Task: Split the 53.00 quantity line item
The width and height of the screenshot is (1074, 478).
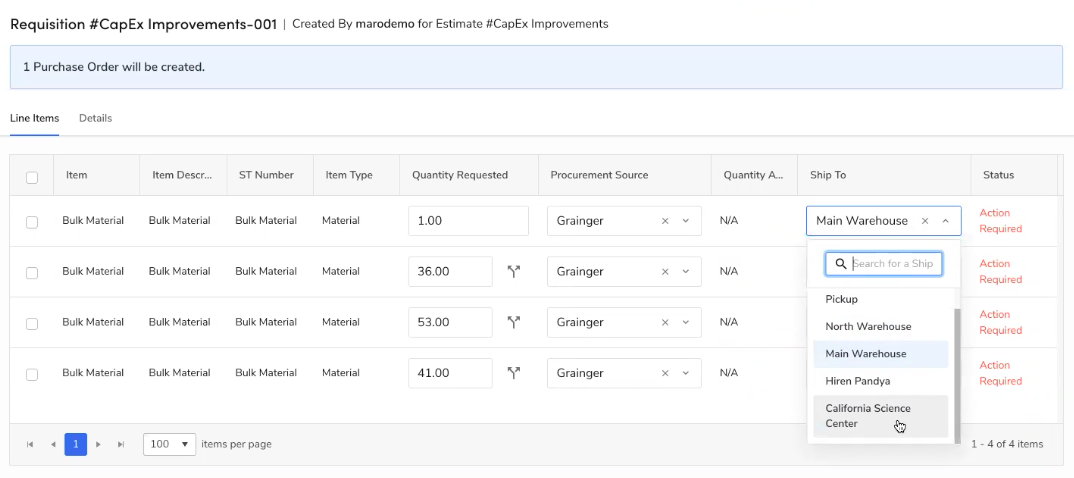Action: 514,322
